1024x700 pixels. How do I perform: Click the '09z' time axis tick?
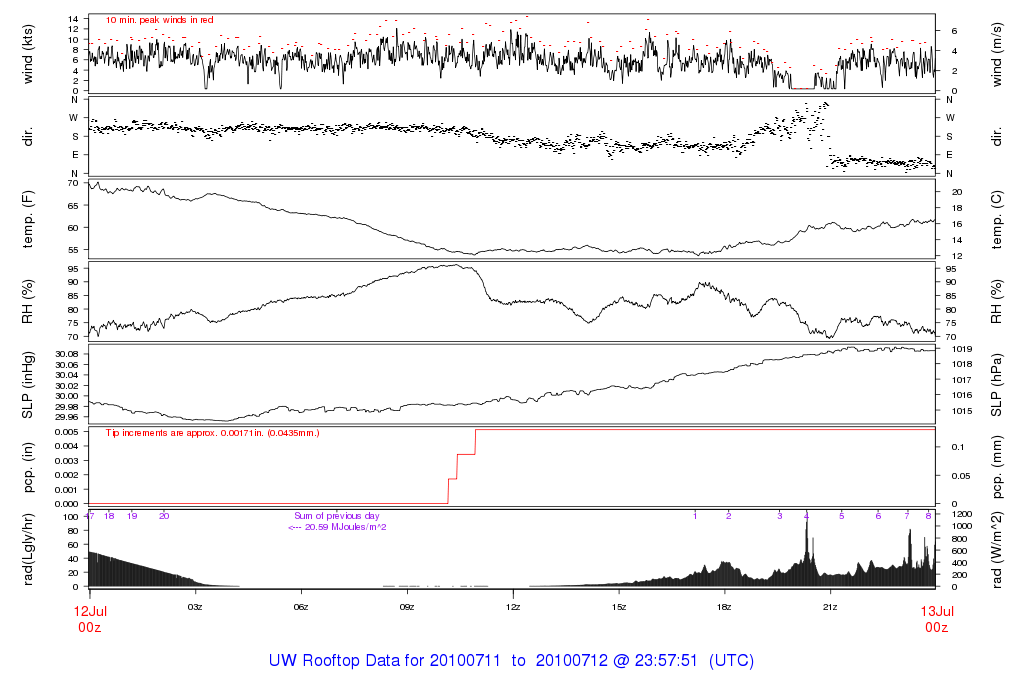click(x=406, y=607)
